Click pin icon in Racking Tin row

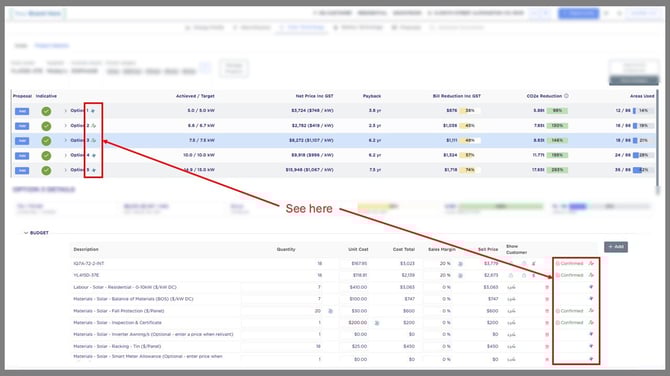591,346
